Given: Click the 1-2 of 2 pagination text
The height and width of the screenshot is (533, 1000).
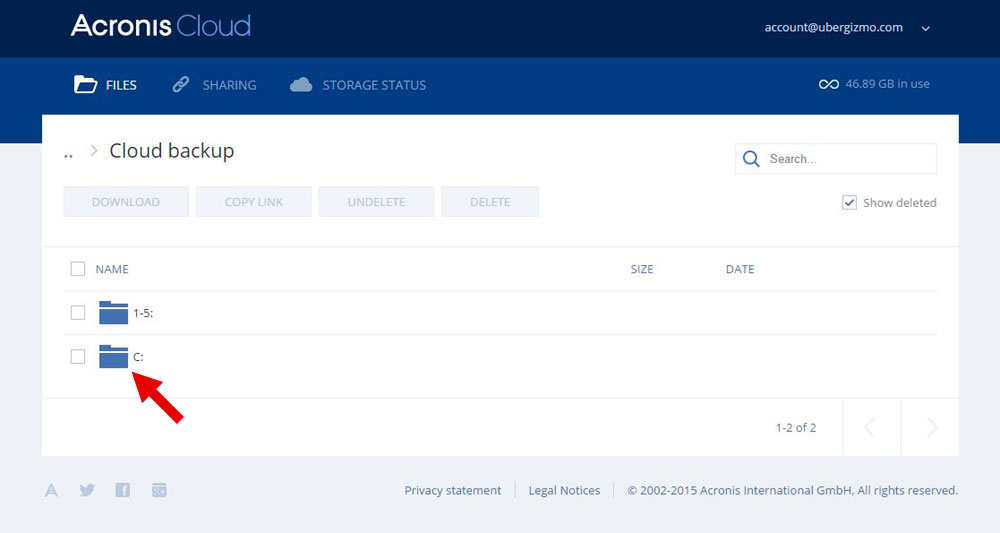Looking at the screenshot, I should pyautogui.click(x=796, y=428).
